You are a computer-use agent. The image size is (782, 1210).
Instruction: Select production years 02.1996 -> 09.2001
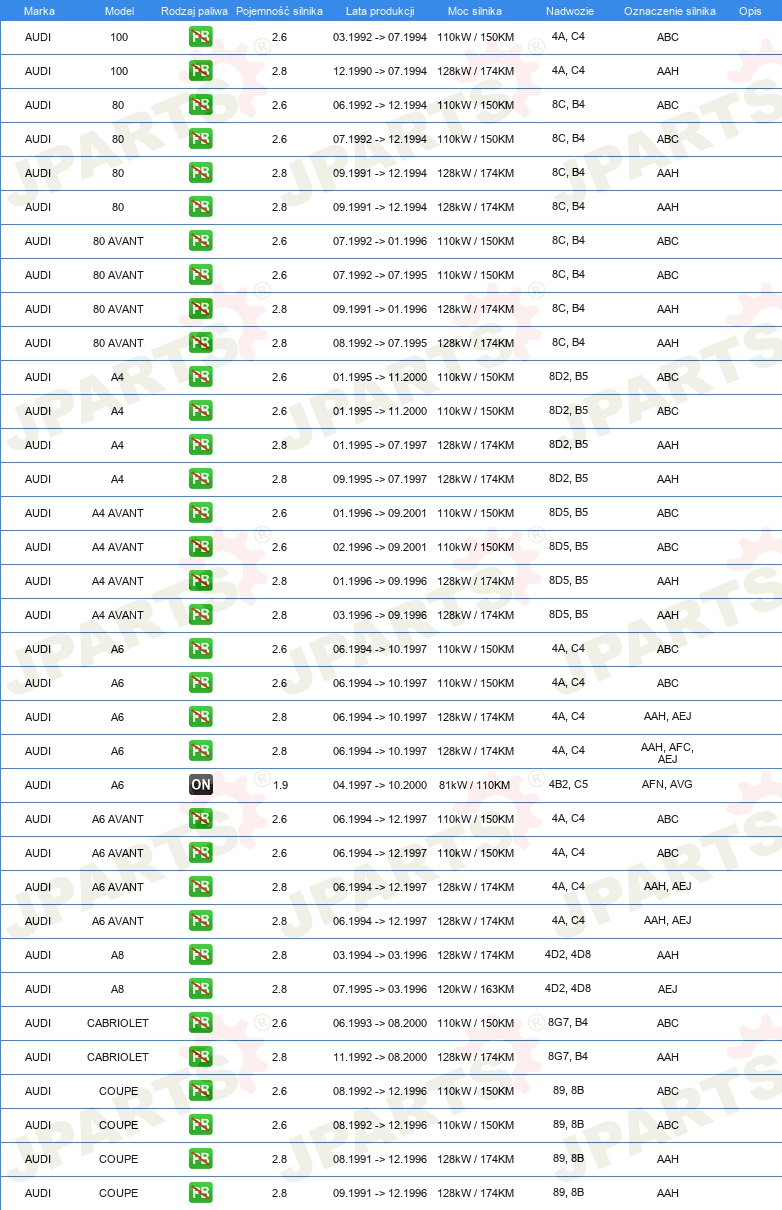pos(380,547)
